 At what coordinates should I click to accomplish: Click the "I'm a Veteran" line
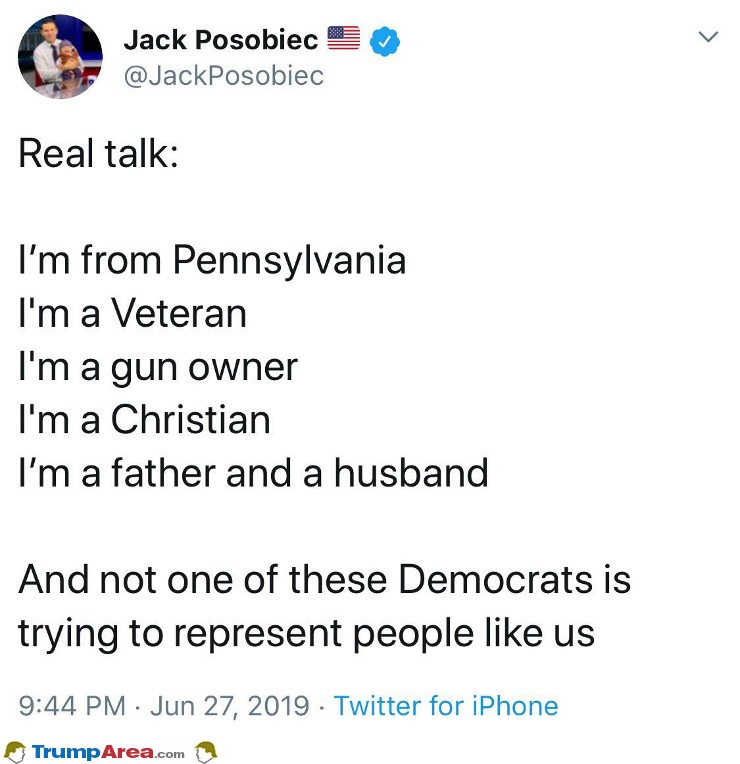(133, 313)
